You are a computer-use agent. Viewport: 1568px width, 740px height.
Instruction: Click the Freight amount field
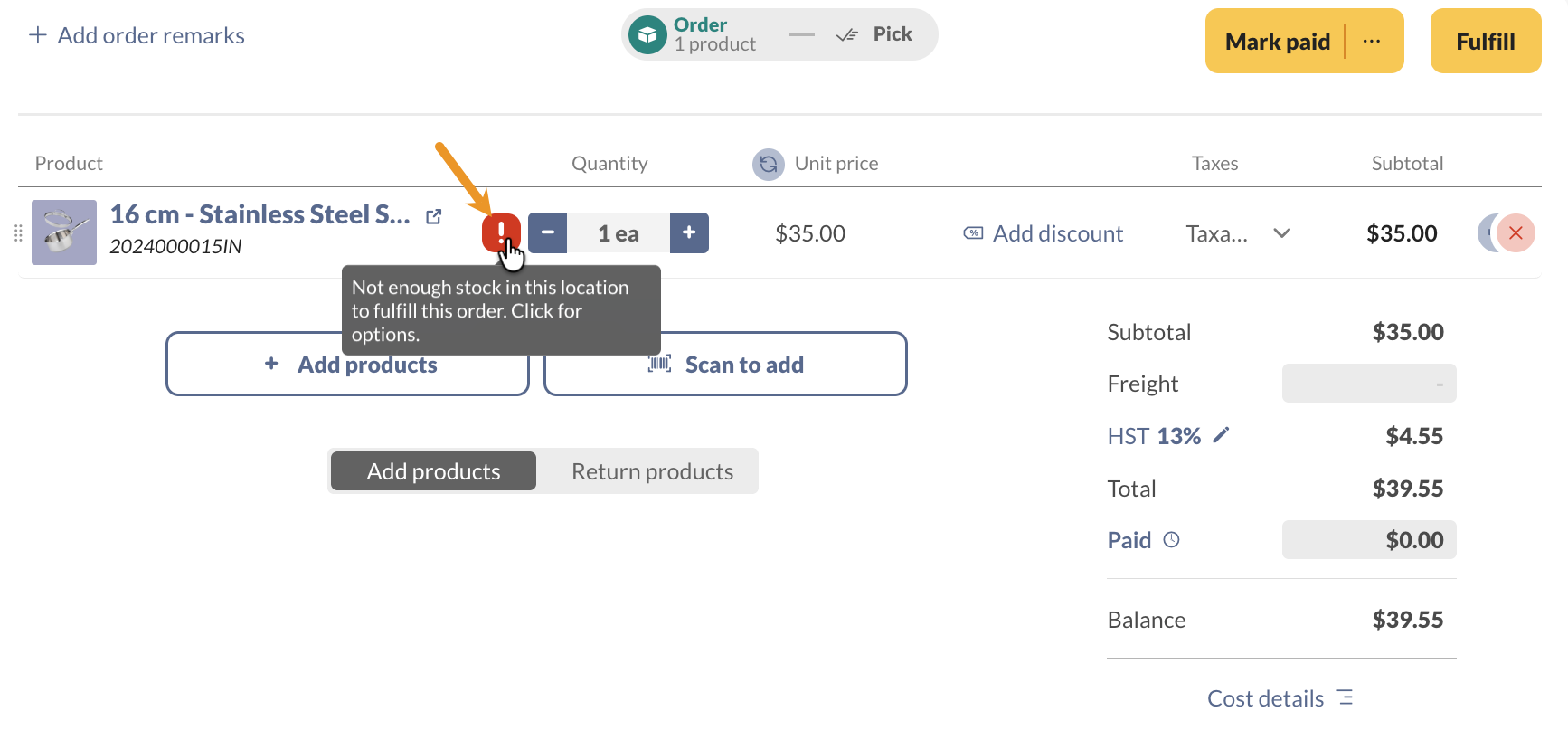pyautogui.click(x=1368, y=384)
